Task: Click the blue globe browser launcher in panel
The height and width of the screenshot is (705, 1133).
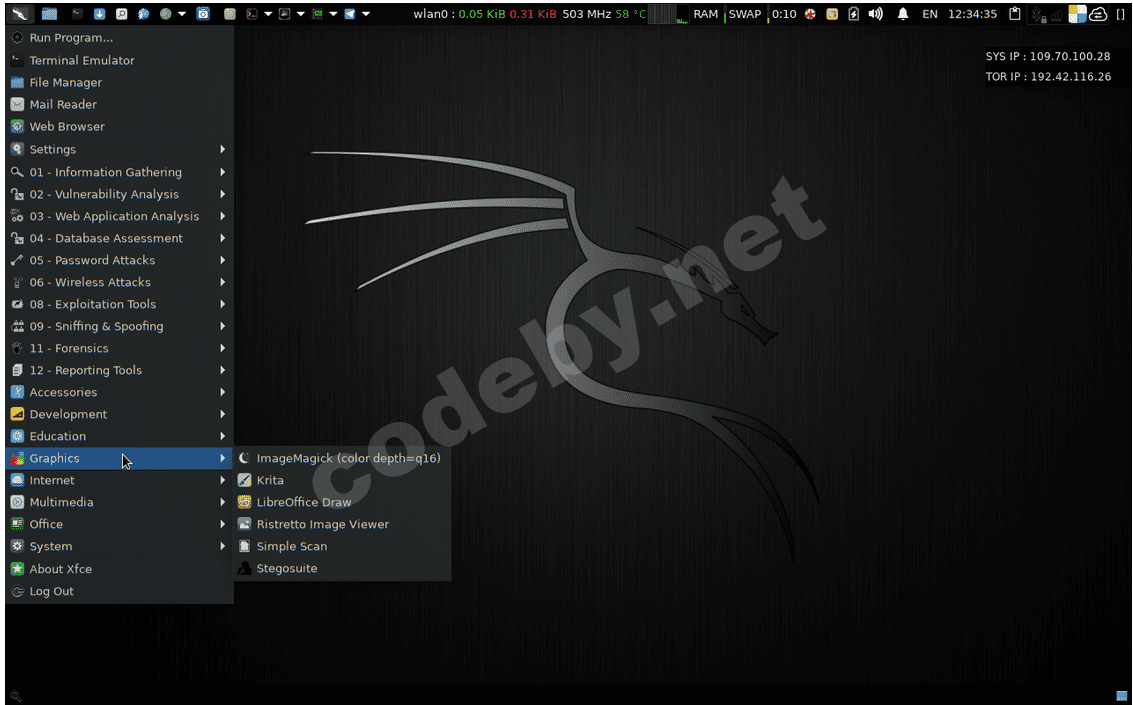Action: click(143, 14)
